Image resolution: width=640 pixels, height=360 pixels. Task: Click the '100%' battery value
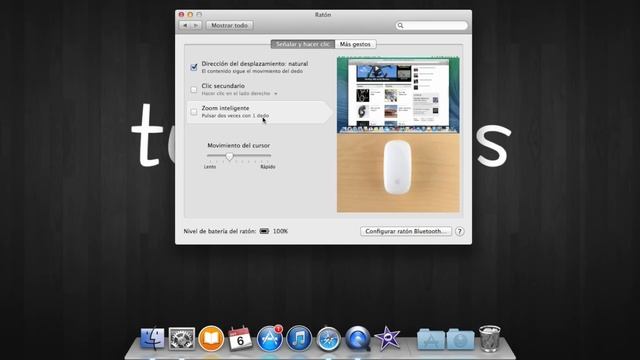tap(280, 231)
